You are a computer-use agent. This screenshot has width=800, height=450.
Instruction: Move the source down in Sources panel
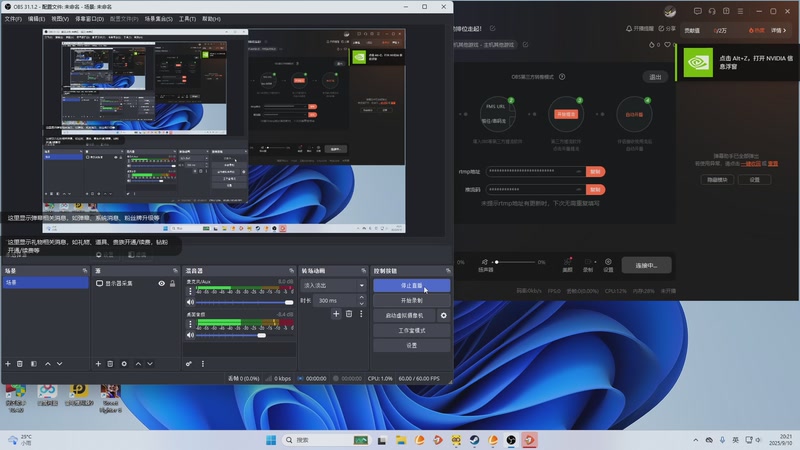click(150, 364)
